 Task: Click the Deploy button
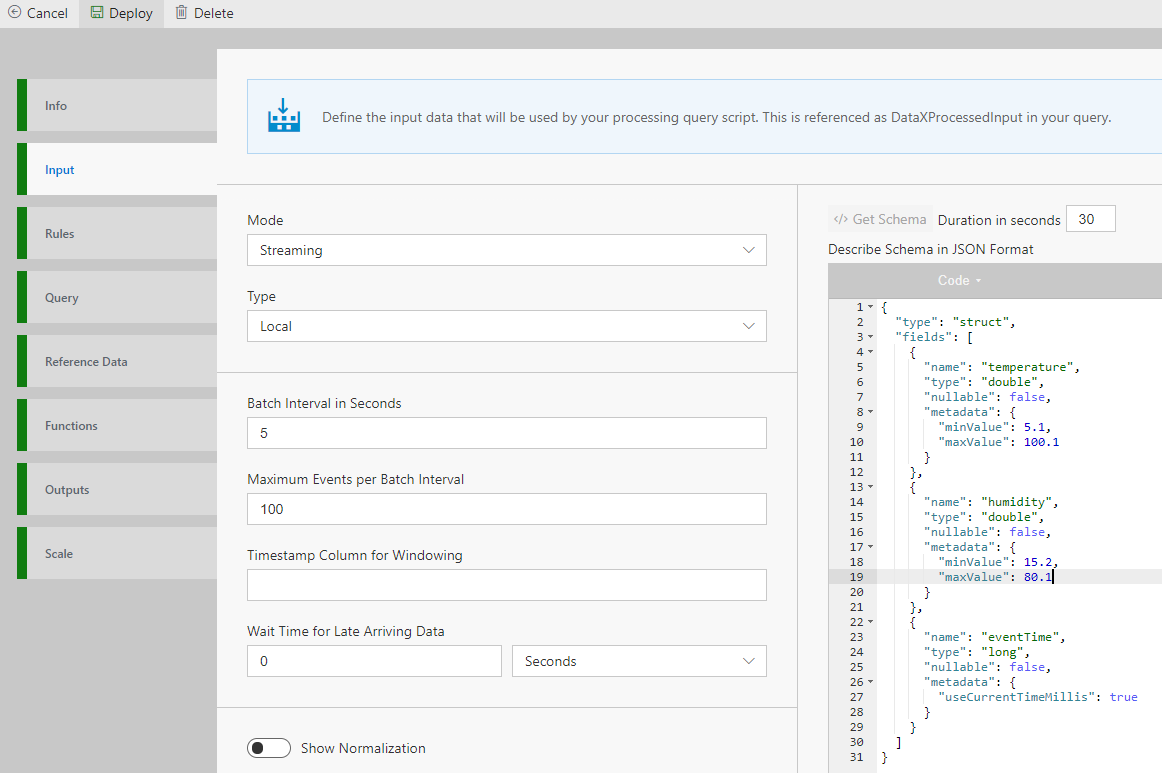pyautogui.click(x=122, y=13)
